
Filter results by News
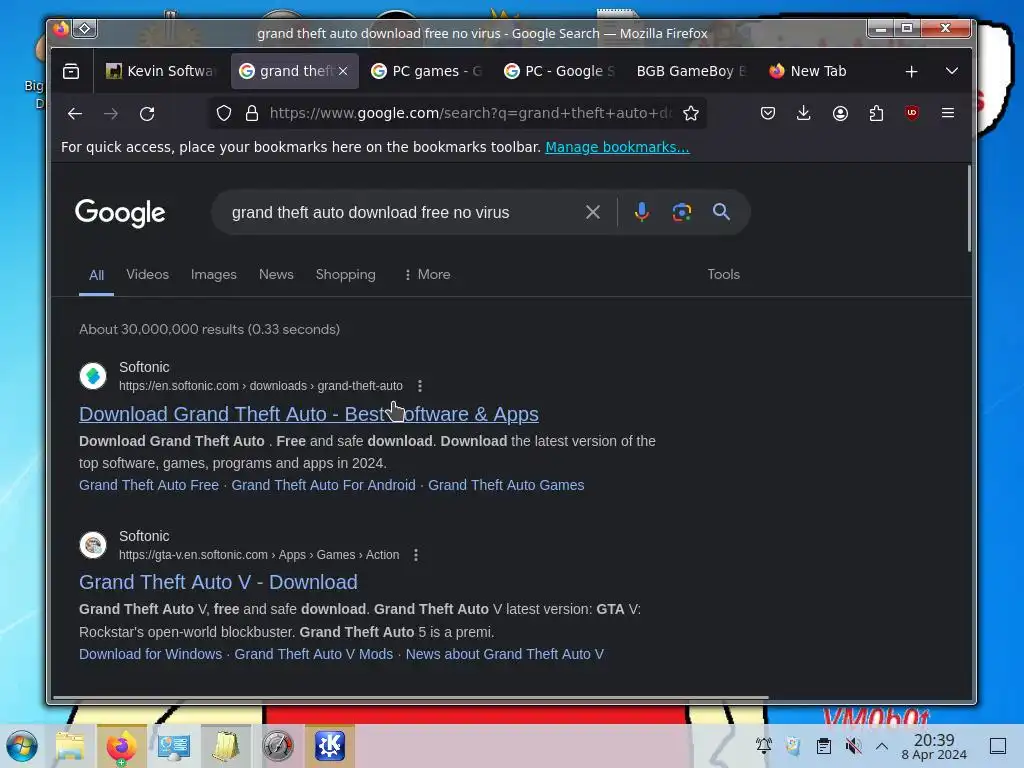click(x=276, y=275)
